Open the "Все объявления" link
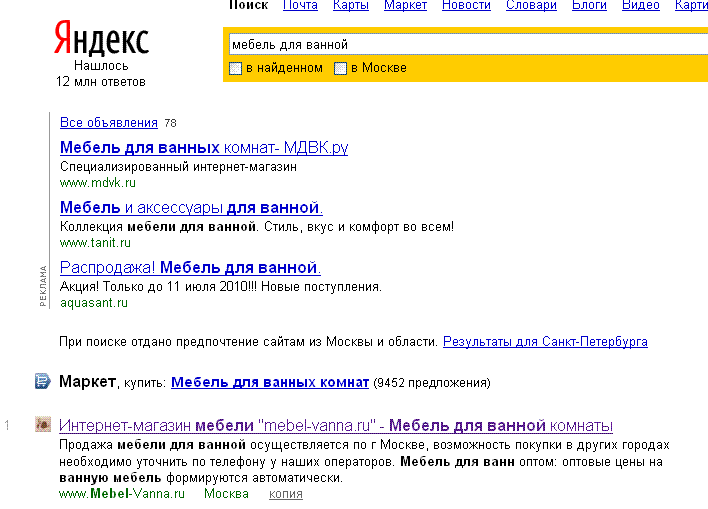The width and height of the screenshot is (708, 509). click(109, 122)
